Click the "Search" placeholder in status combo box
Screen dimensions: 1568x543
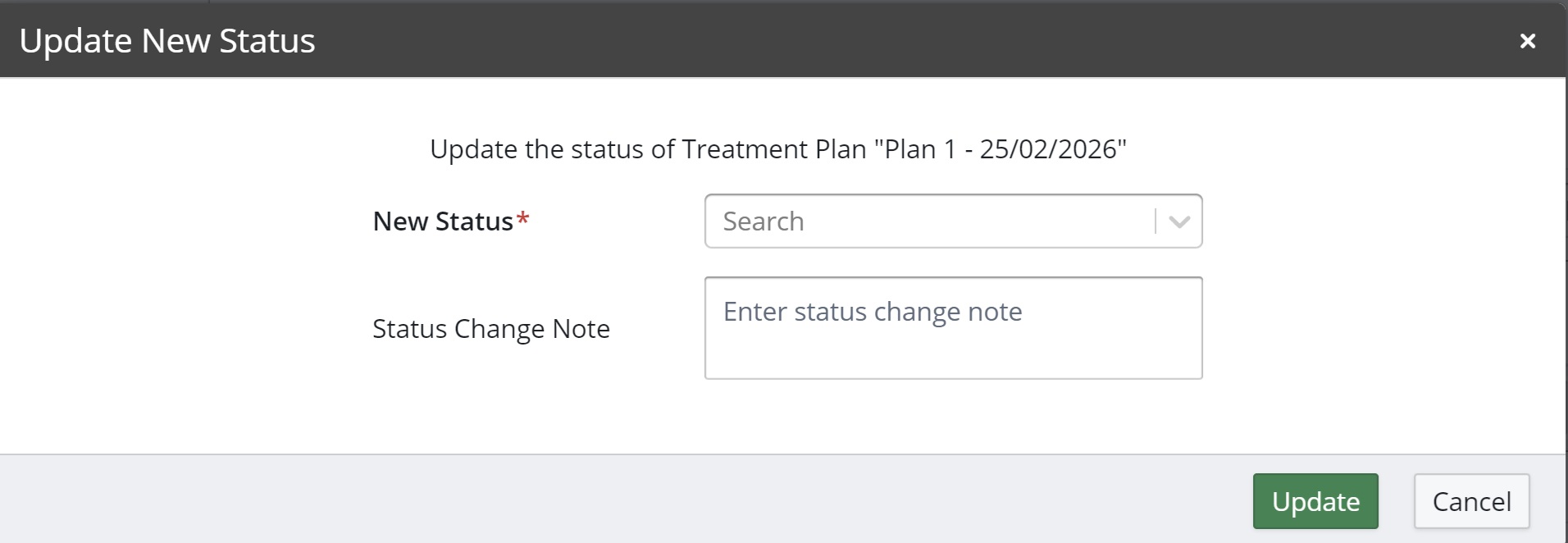[x=763, y=221]
